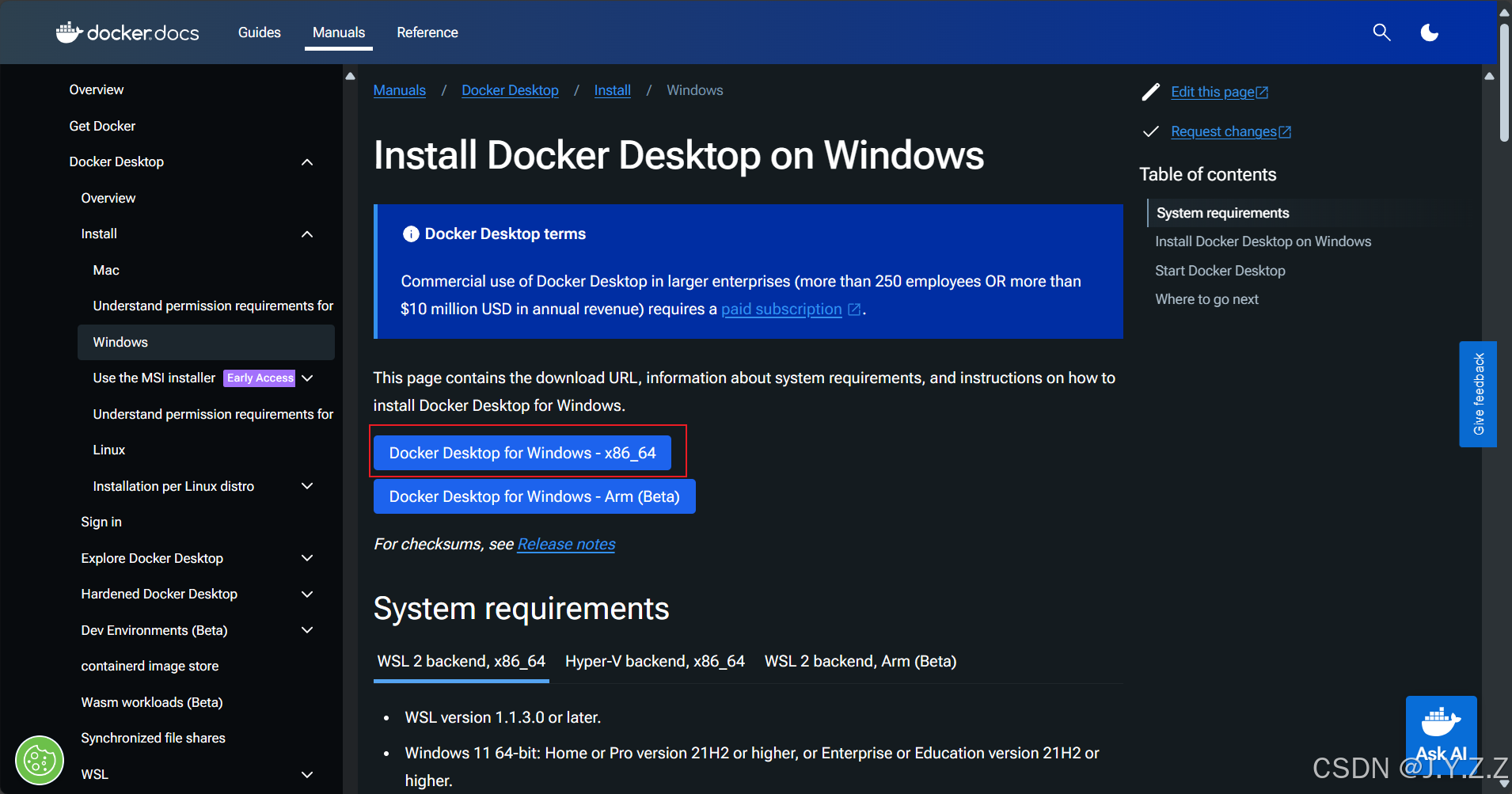Click the info icon in the Docker Desktop terms banner

click(411, 234)
